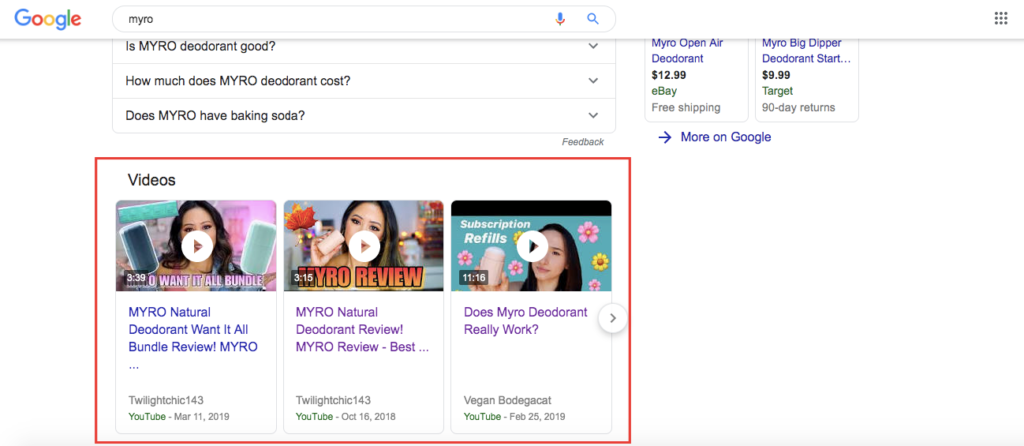Expand "Is MYRO deodorant good?" question

(x=364, y=46)
